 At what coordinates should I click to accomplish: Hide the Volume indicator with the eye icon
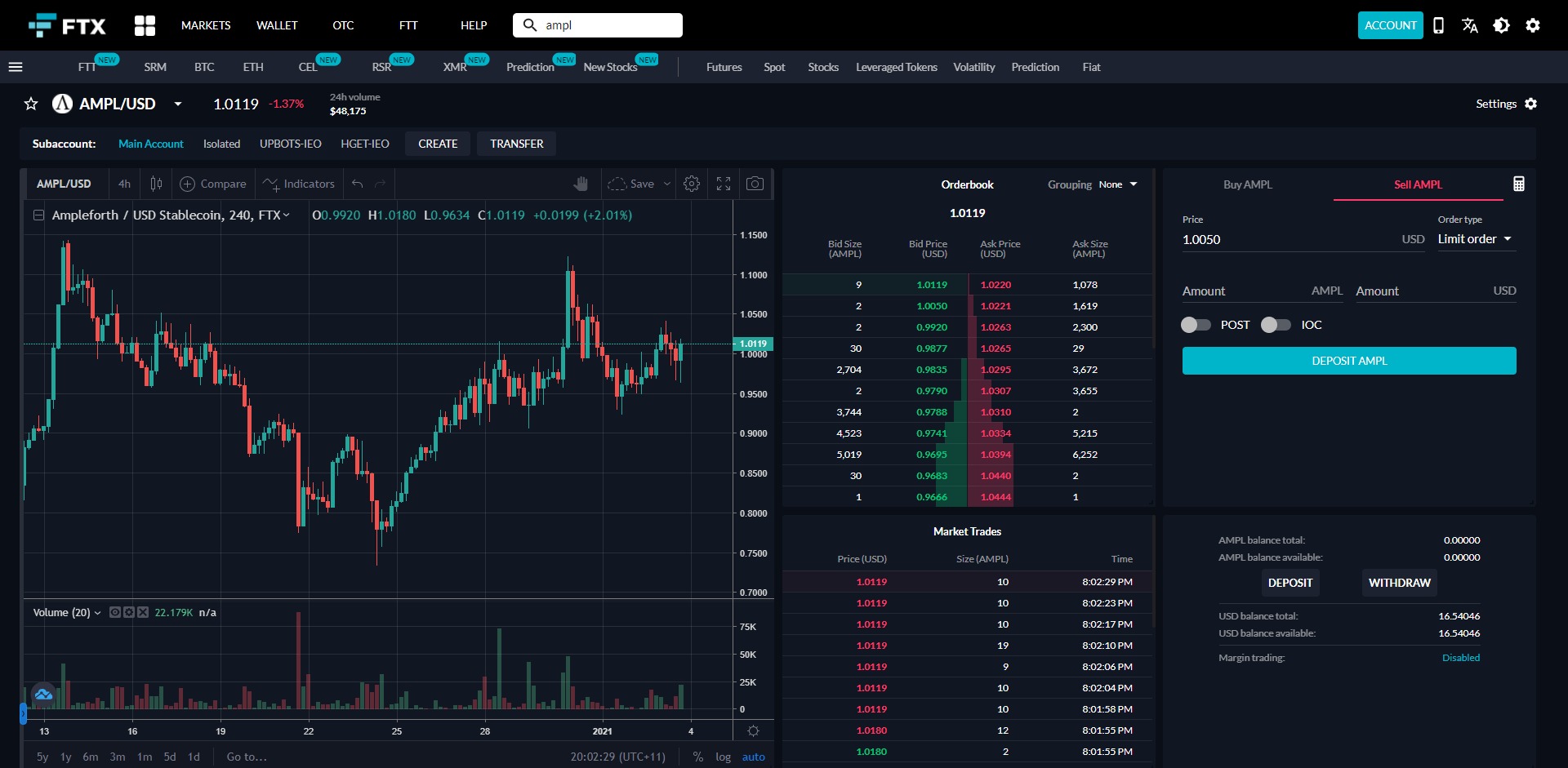click(115, 612)
